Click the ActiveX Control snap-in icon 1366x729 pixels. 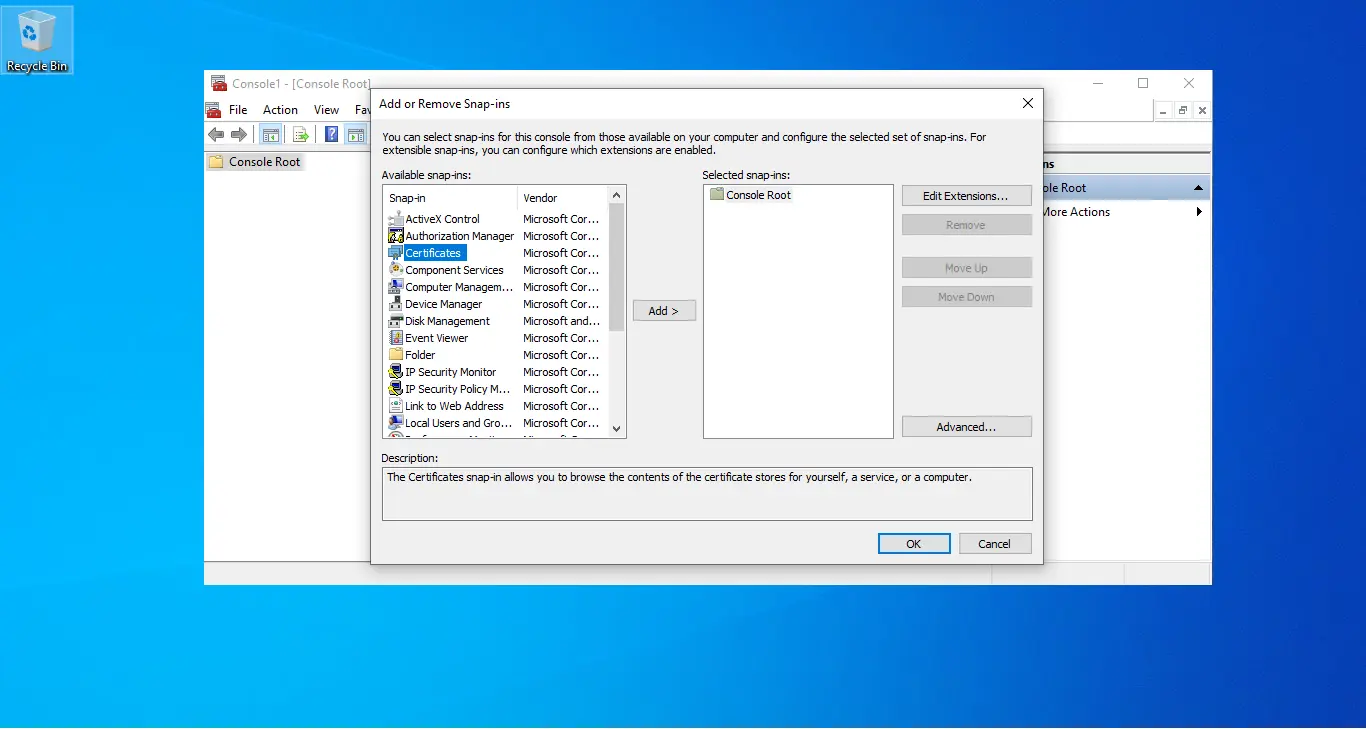[396, 219]
